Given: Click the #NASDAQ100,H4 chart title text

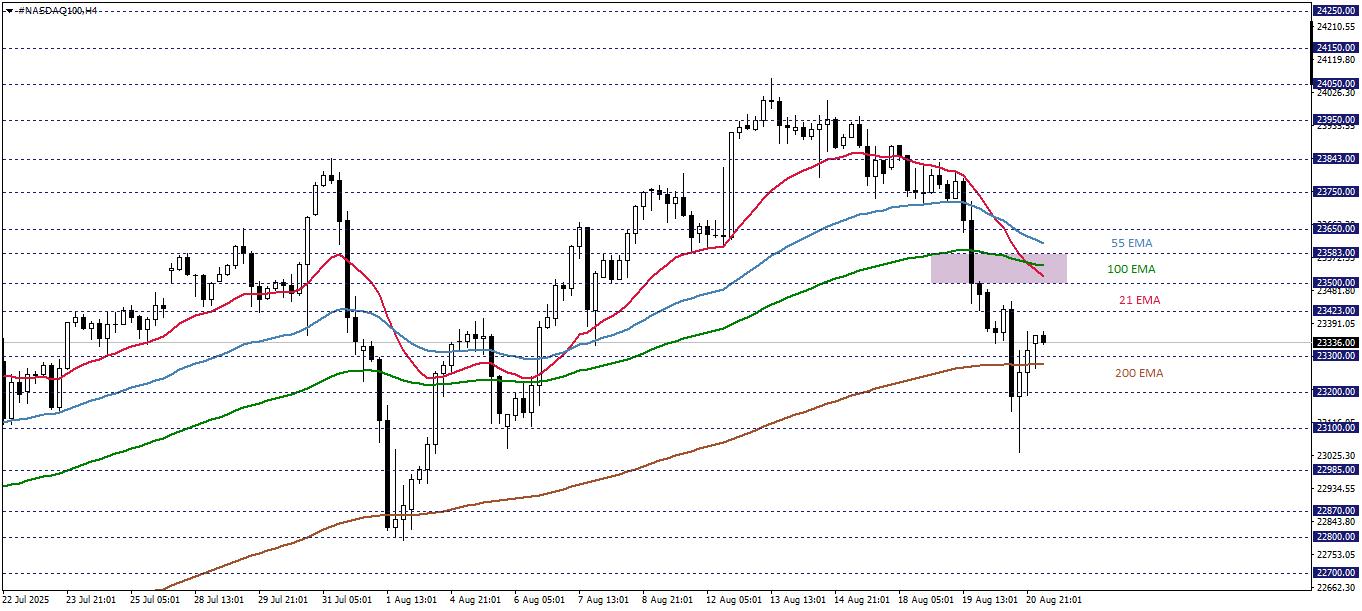Looking at the screenshot, I should pyautogui.click(x=56, y=9).
